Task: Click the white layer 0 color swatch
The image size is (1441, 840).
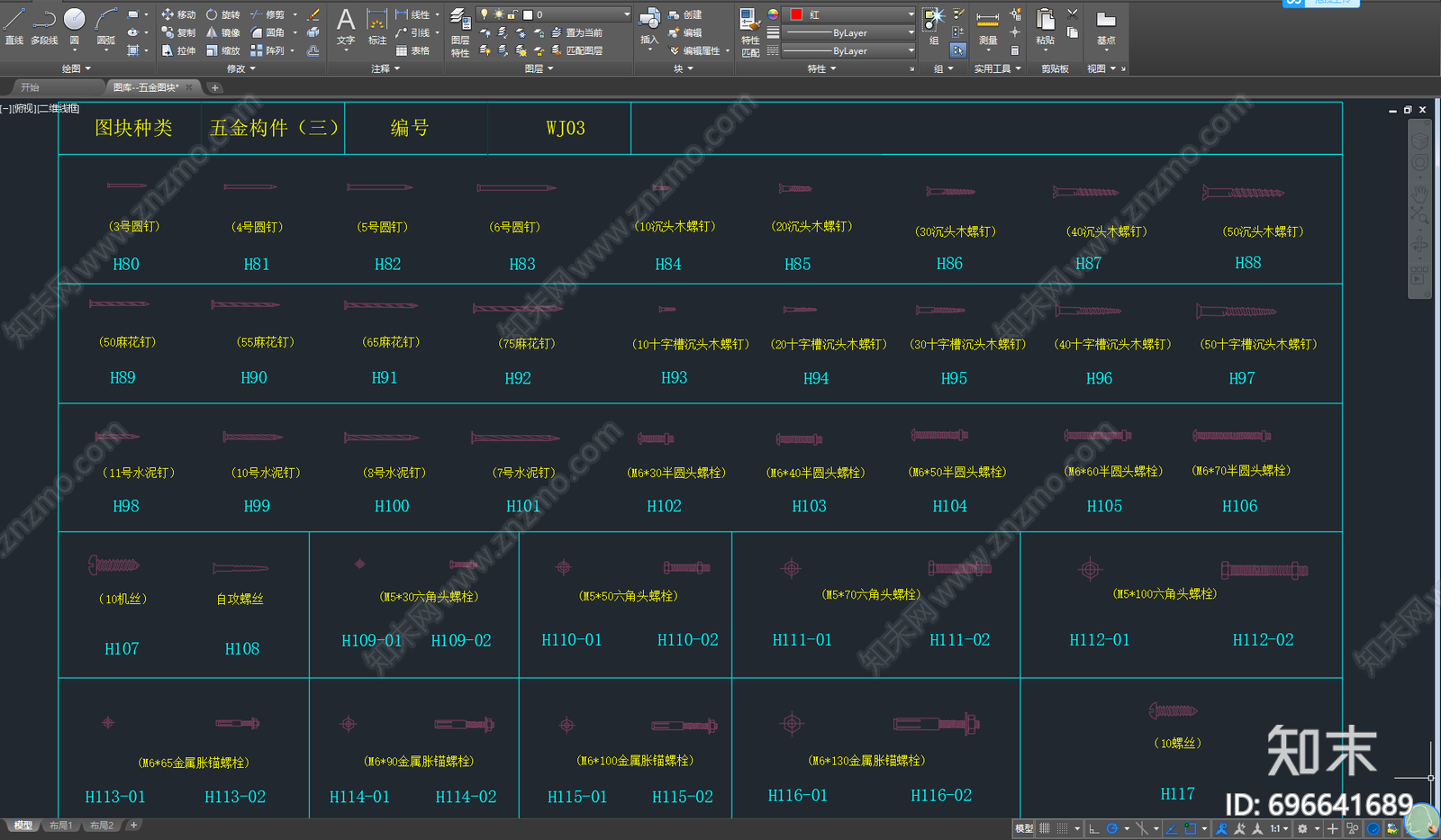Action: tap(528, 14)
